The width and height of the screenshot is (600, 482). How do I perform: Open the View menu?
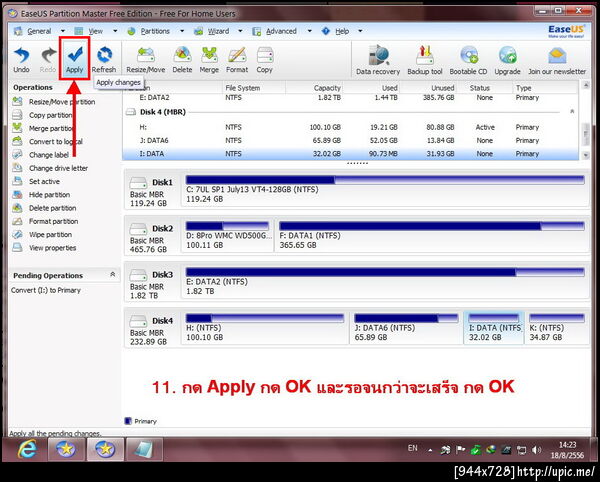click(95, 31)
